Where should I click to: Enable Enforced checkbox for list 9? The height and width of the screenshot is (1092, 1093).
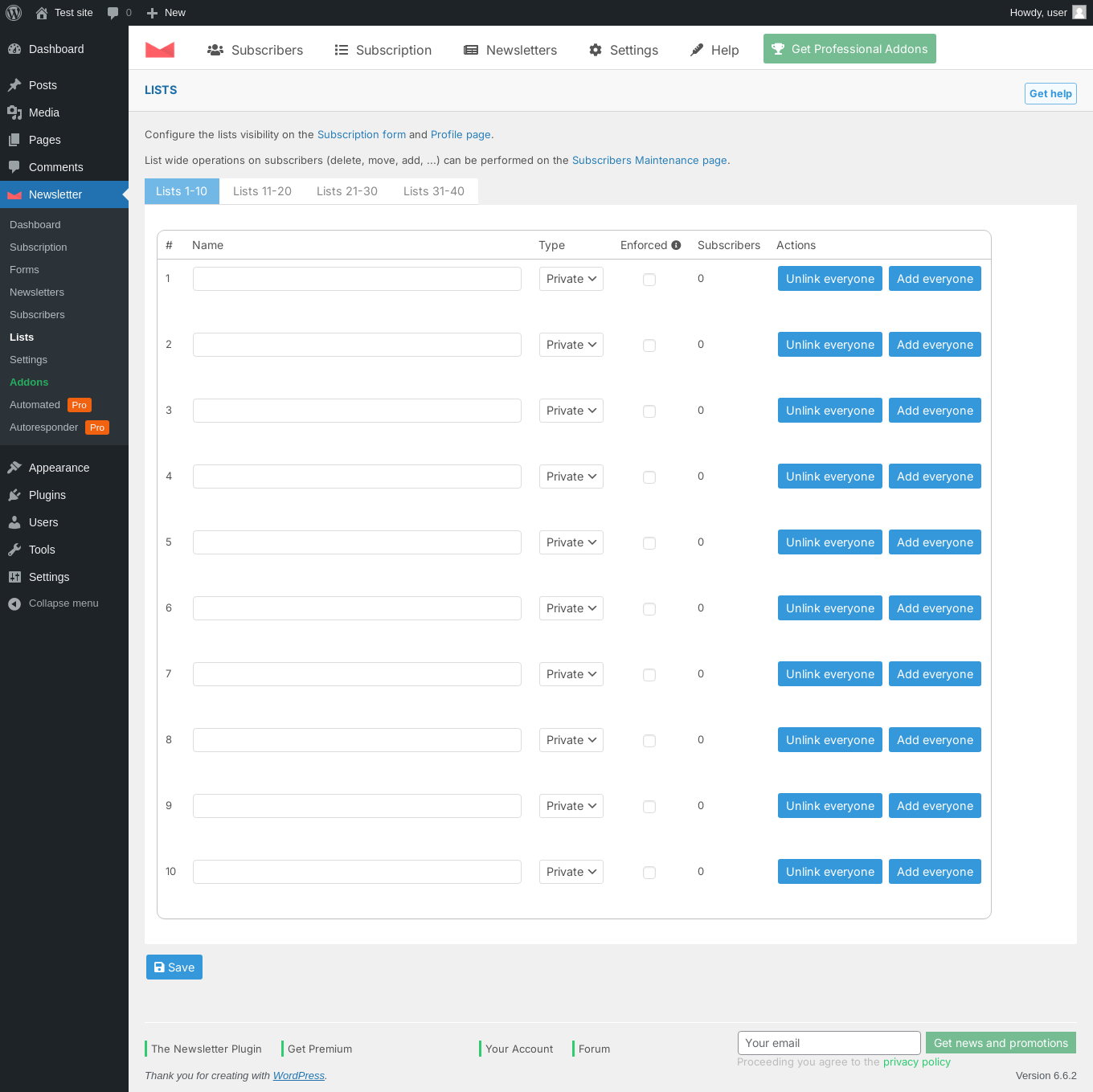(649, 807)
